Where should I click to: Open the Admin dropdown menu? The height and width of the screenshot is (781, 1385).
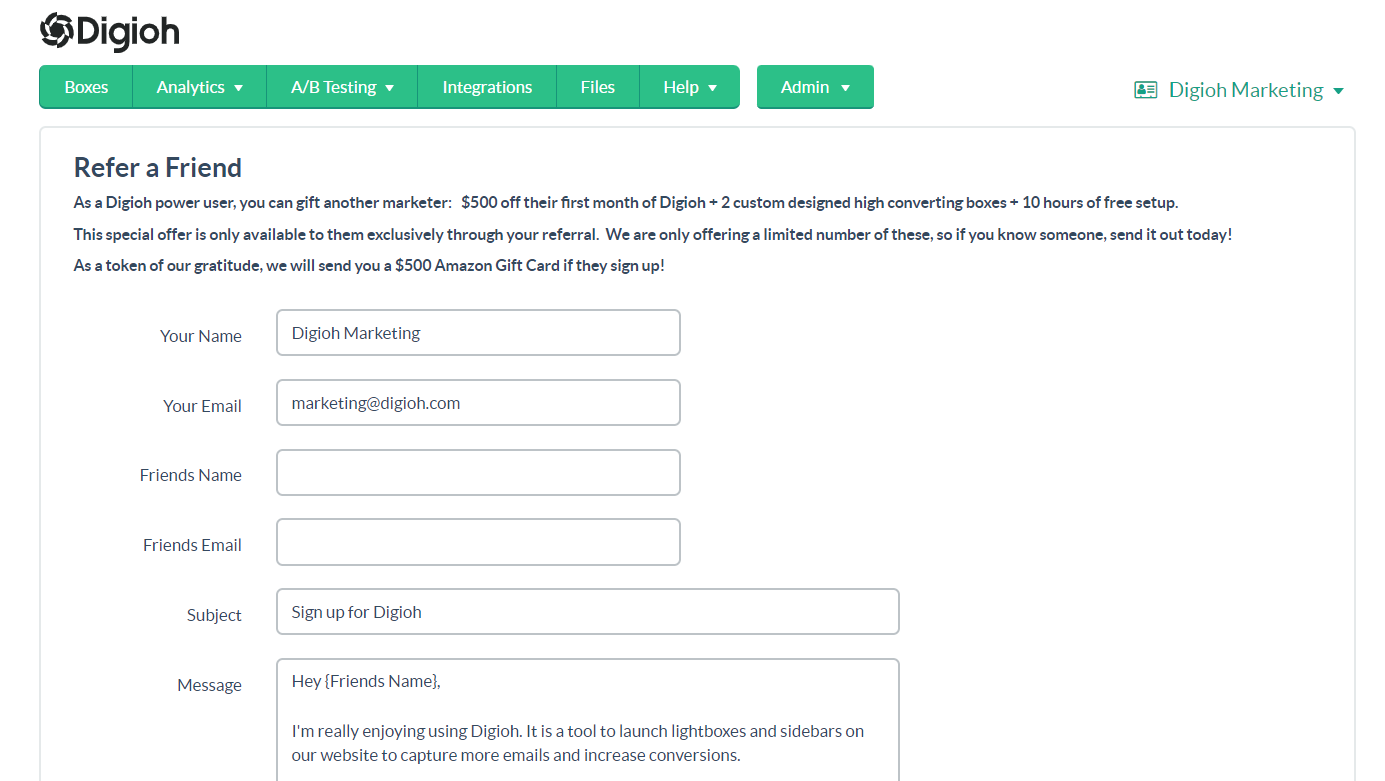[815, 87]
